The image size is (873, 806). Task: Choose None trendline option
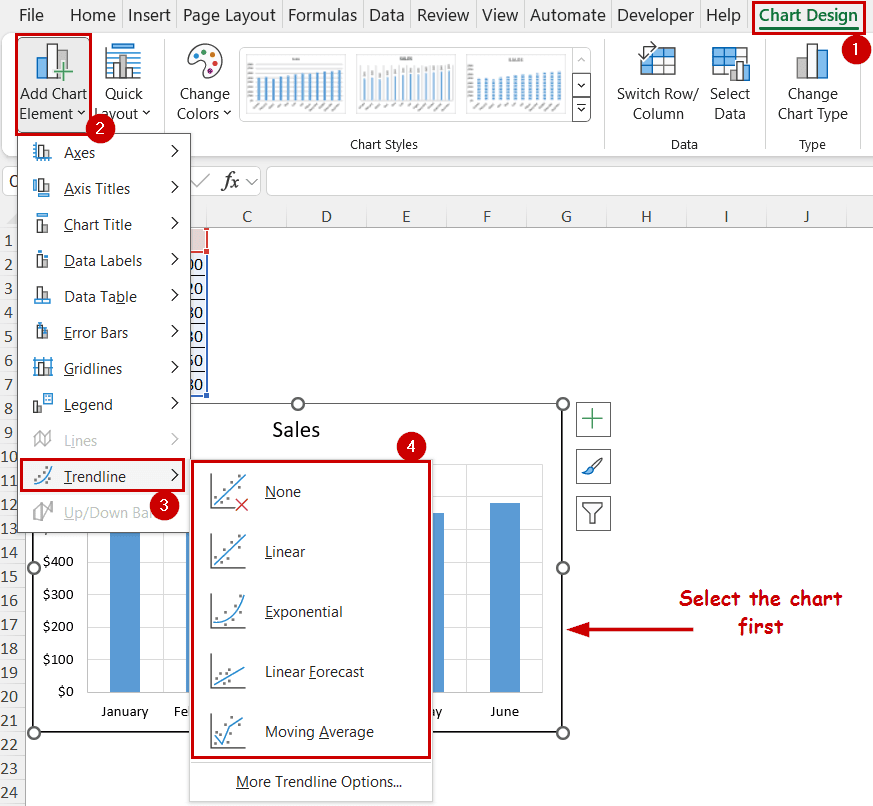coord(311,492)
